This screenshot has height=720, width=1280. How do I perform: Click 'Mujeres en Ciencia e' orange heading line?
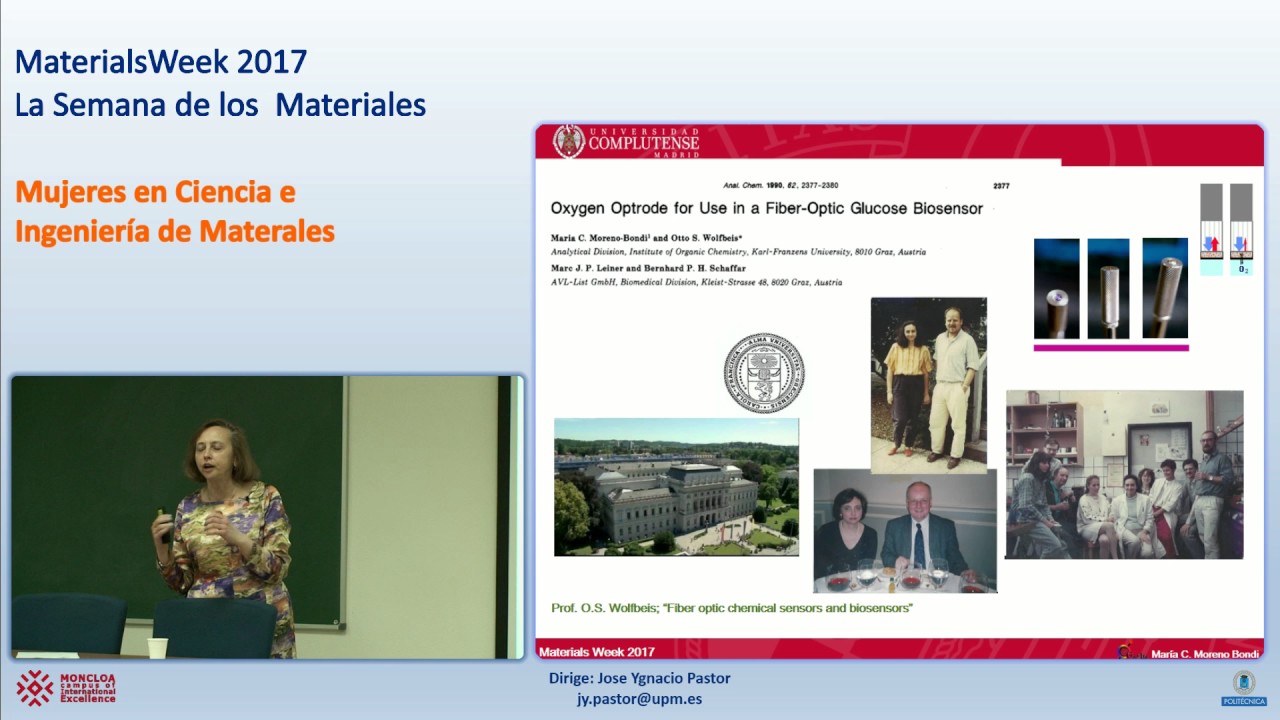[155, 191]
